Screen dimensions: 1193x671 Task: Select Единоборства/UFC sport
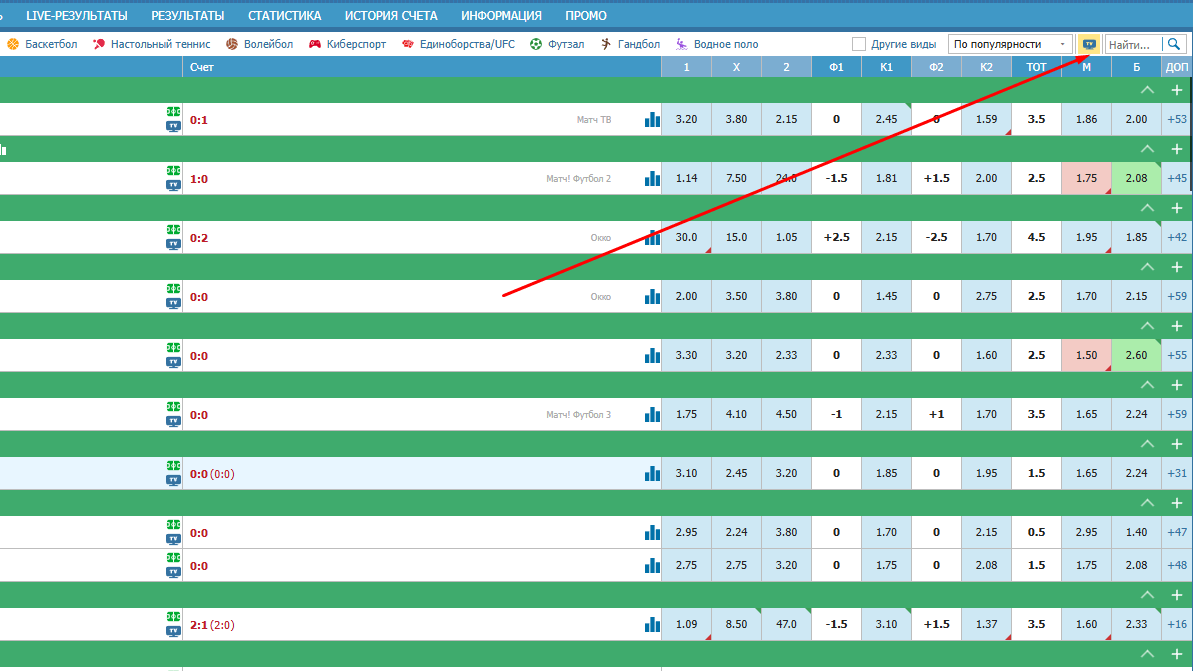(x=458, y=44)
